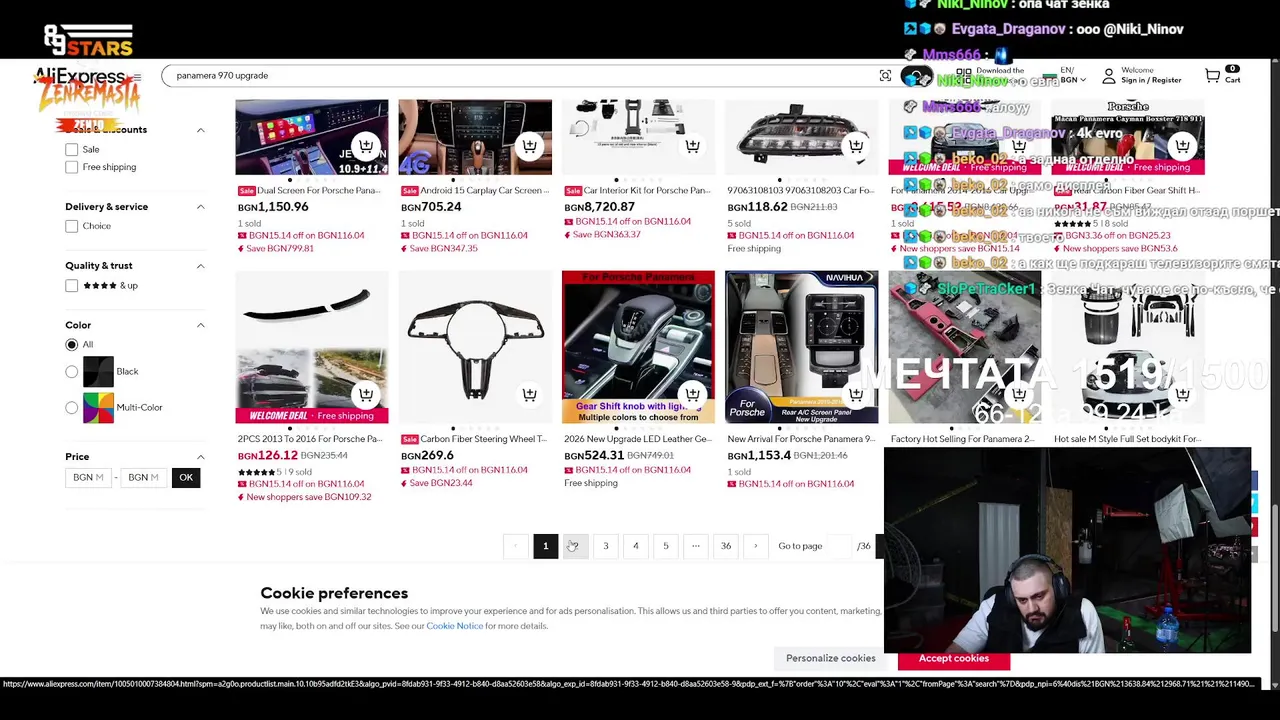Image resolution: width=1280 pixels, height=720 pixels.
Task: Check the four stars & up filter
Action: tap(71, 285)
